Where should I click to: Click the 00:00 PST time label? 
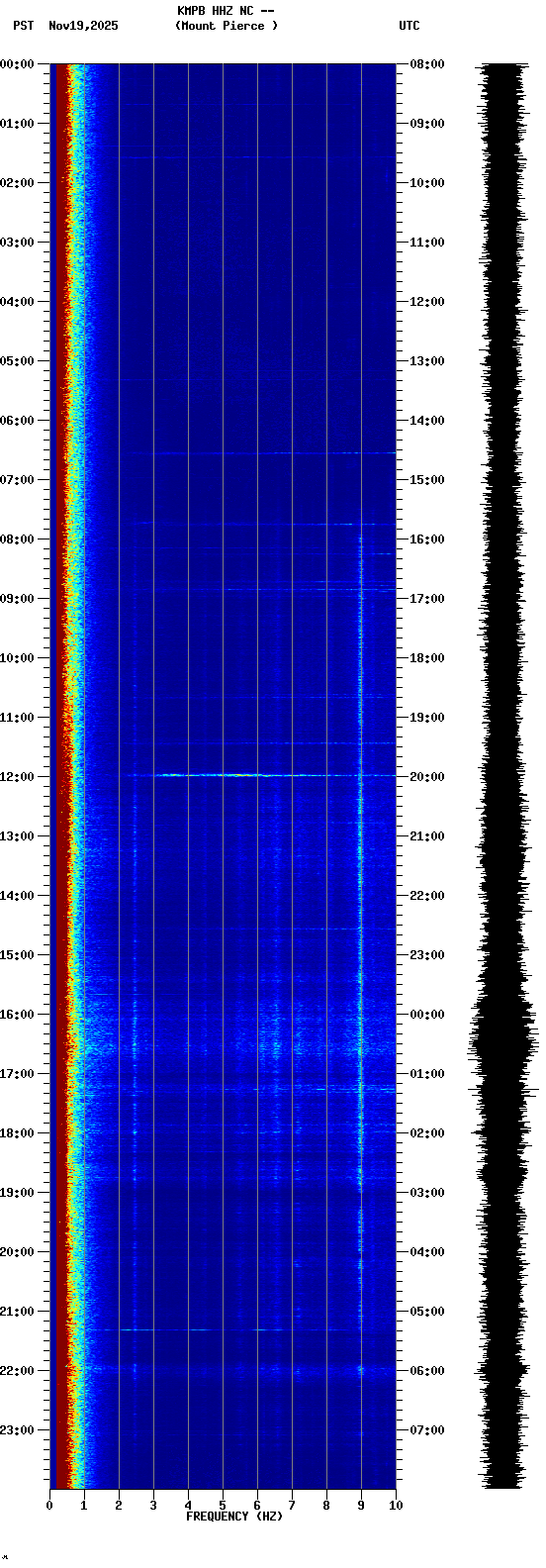(17, 64)
